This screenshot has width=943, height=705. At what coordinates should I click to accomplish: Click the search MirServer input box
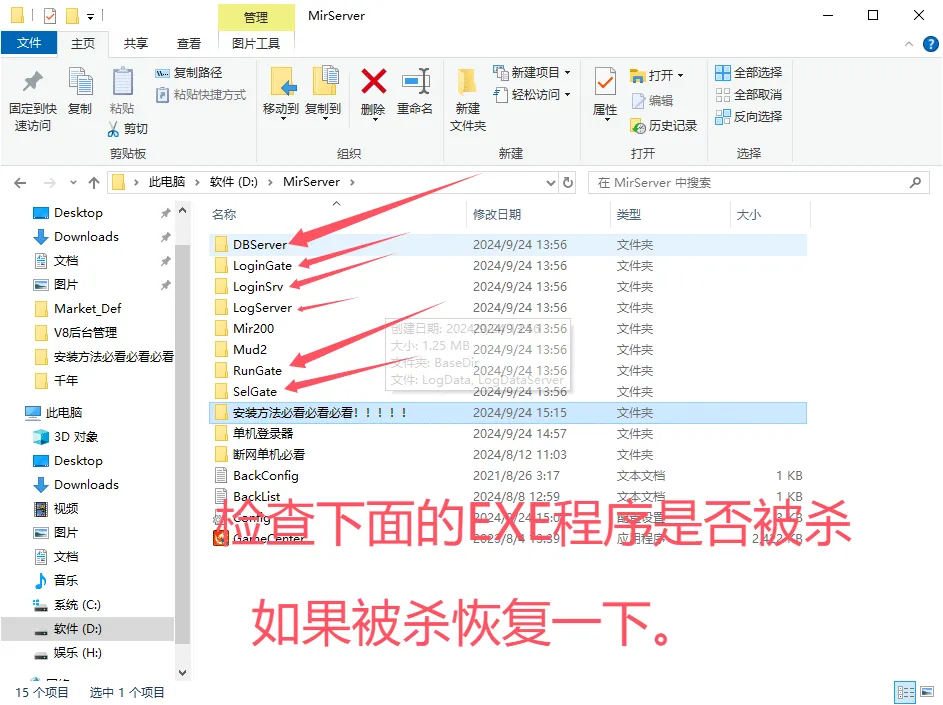point(758,183)
